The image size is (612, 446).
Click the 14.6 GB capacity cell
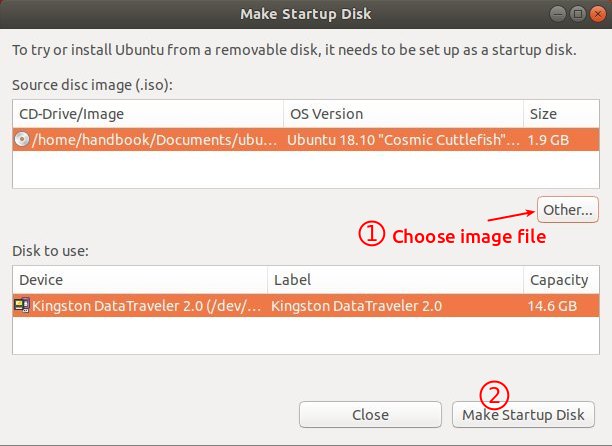[552, 306]
